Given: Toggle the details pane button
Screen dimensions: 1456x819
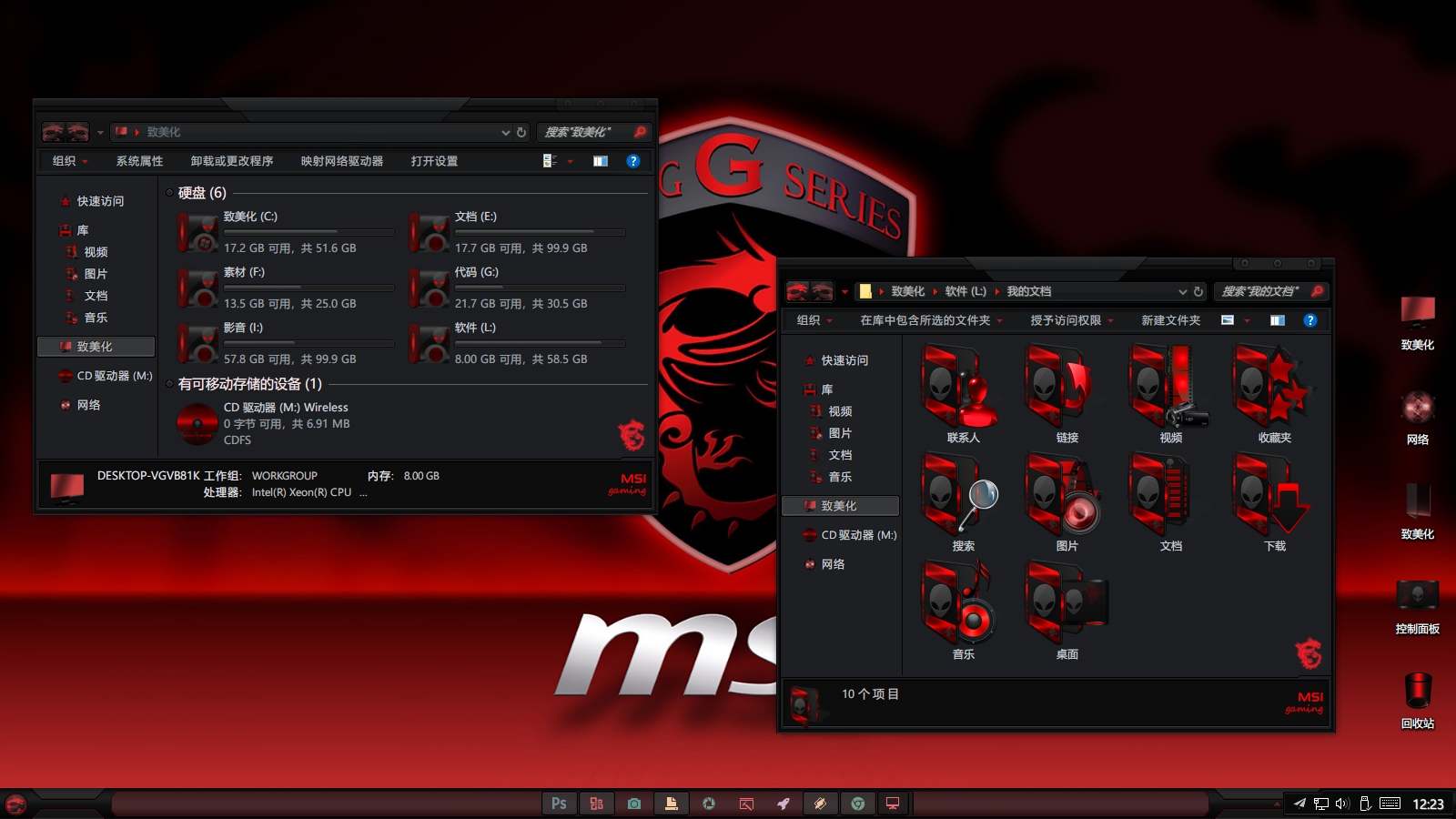Looking at the screenshot, I should (1279, 320).
